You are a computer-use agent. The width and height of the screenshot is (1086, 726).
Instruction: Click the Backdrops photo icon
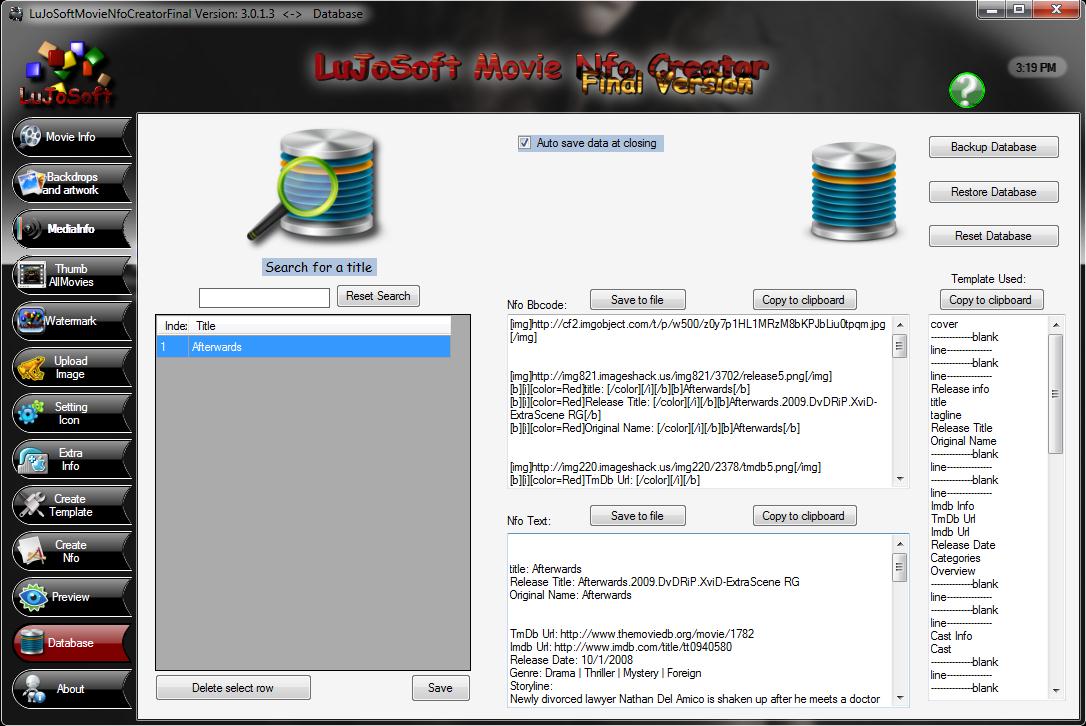click(x=30, y=182)
